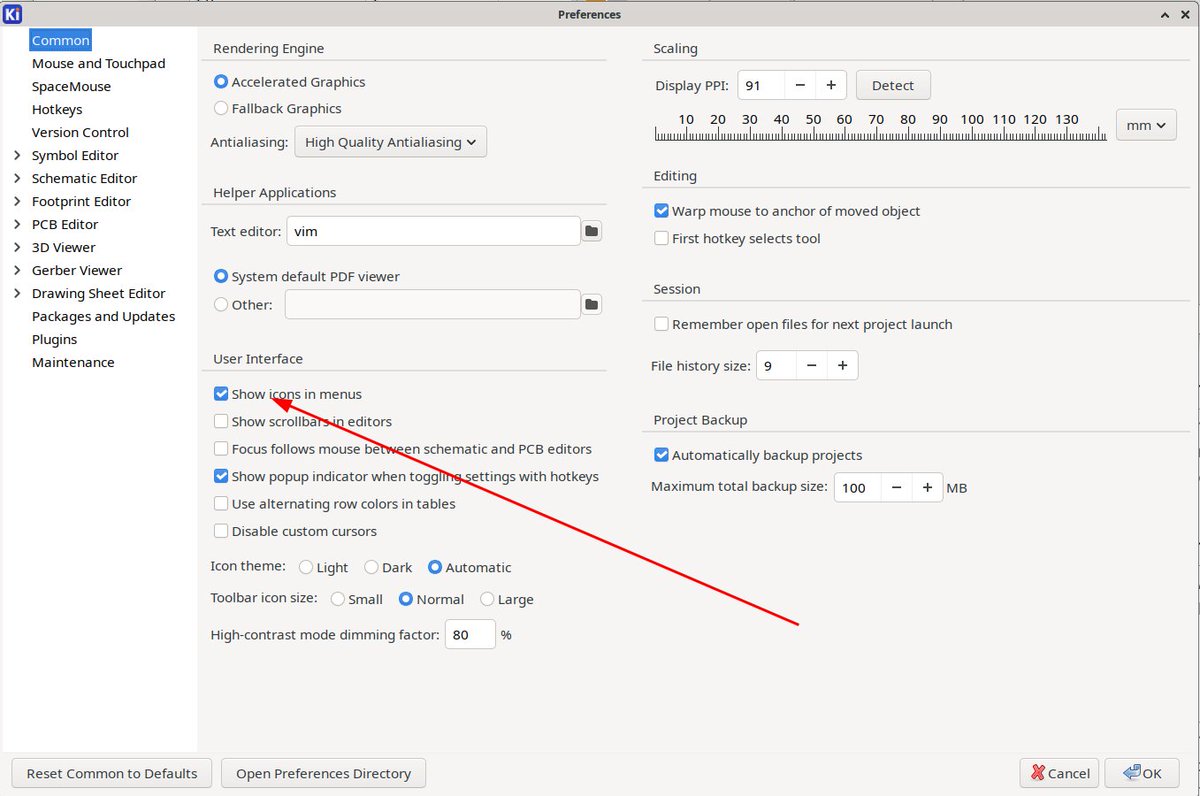Click the Other PDF viewer path field
The width and height of the screenshot is (1200, 796).
click(432, 304)
